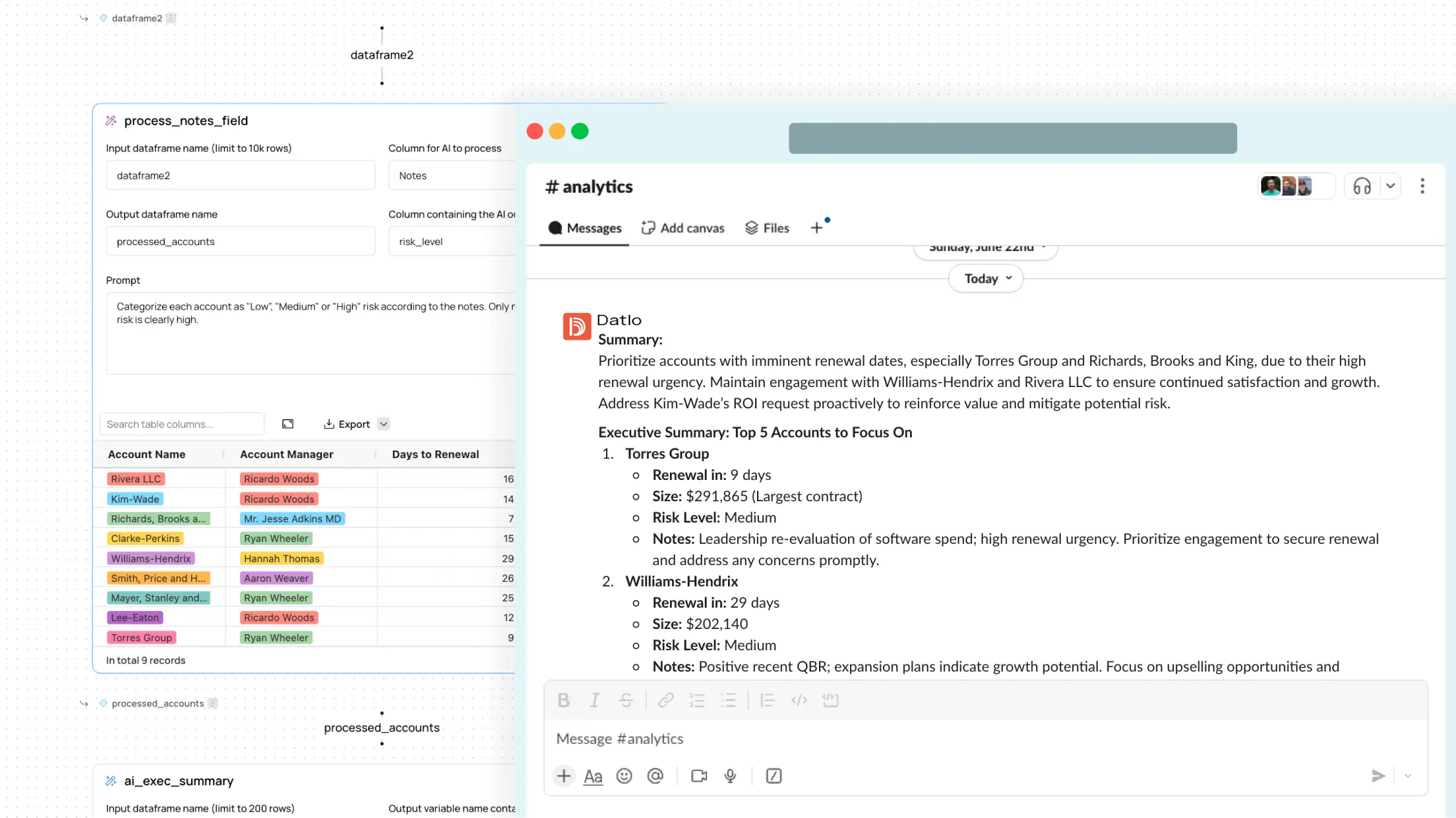Switch to the Messages tab
This screenshot has width=1456, height=818.
coord(584,228)
